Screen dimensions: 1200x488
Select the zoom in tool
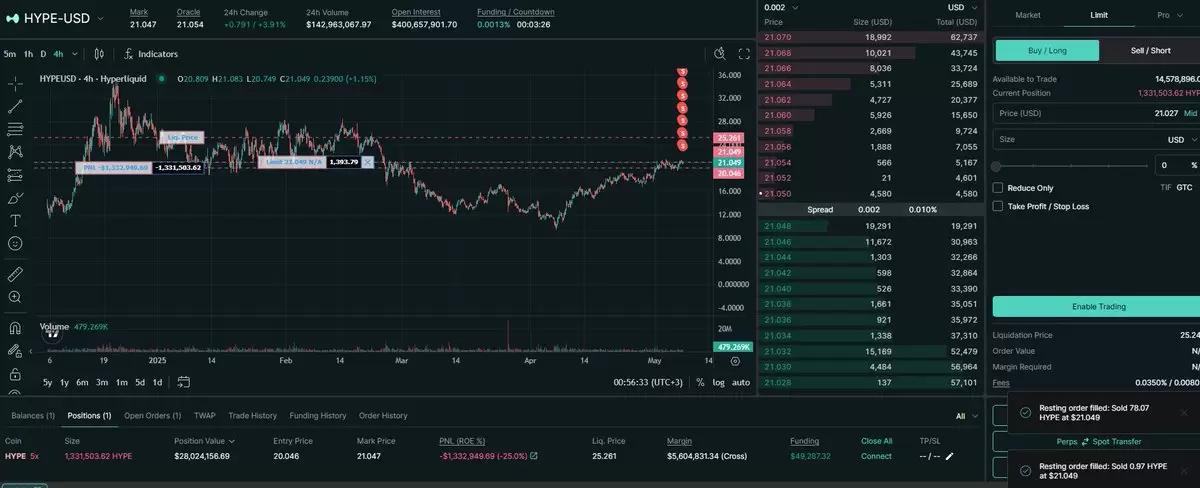[x=15, y=297]
